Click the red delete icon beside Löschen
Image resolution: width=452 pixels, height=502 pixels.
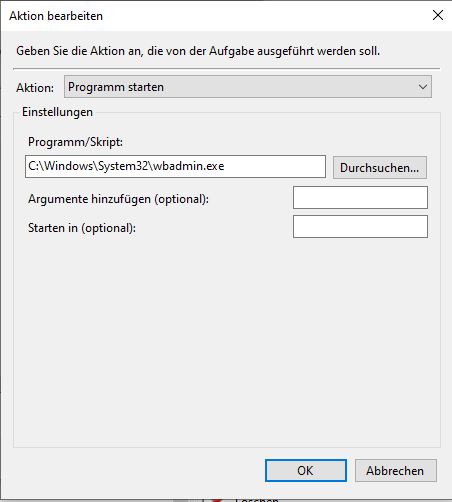click(x=217, y=500)
